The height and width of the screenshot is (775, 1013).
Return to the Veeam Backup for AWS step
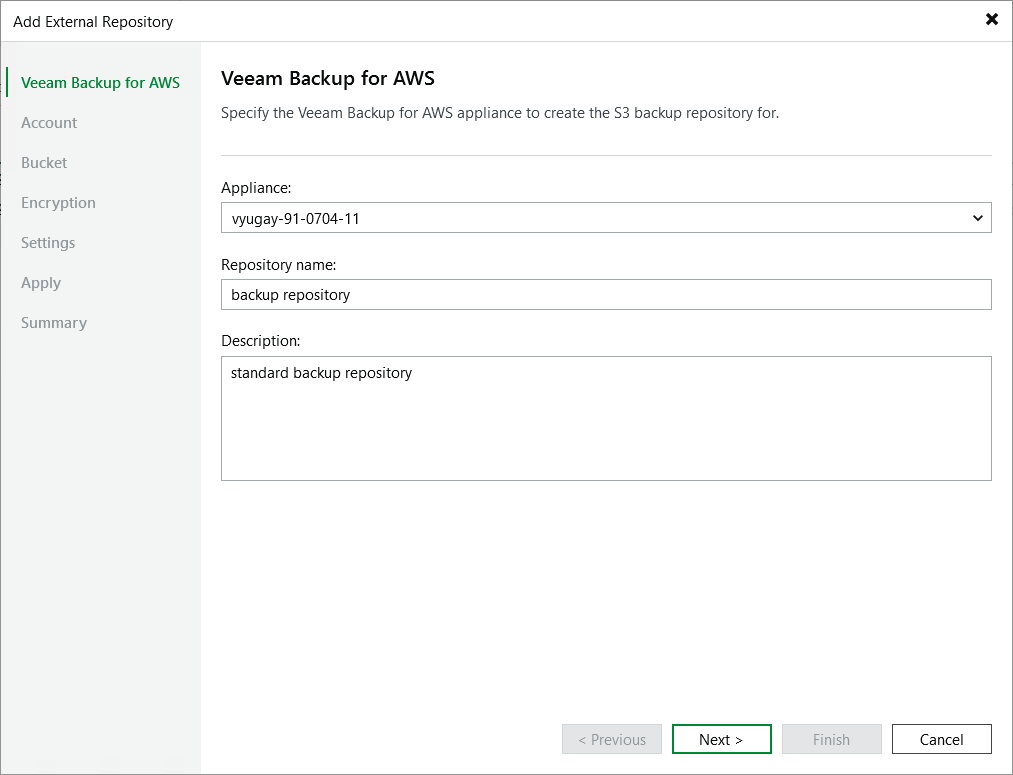98,82
